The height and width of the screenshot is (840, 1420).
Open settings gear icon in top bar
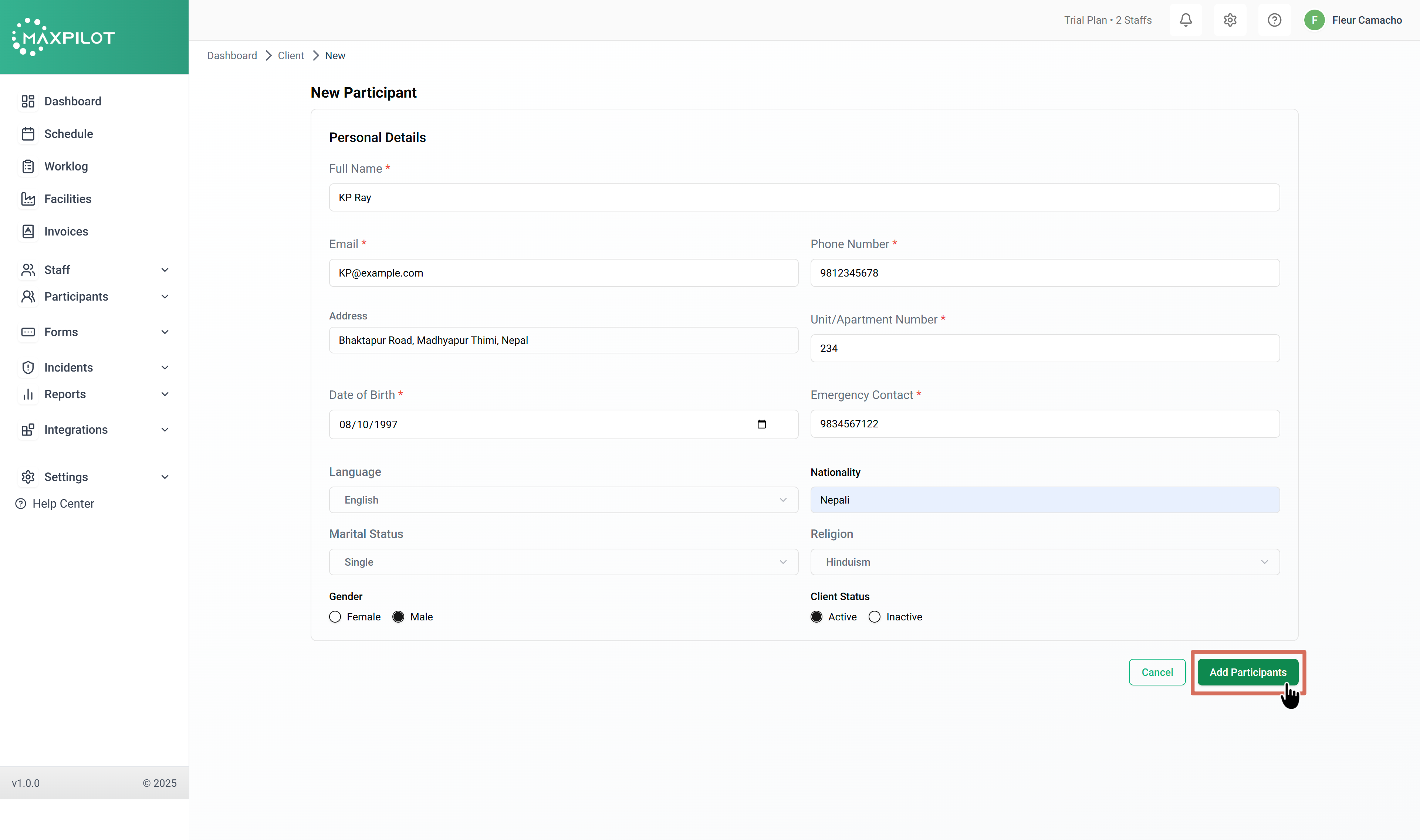(x=1230, y=20)
